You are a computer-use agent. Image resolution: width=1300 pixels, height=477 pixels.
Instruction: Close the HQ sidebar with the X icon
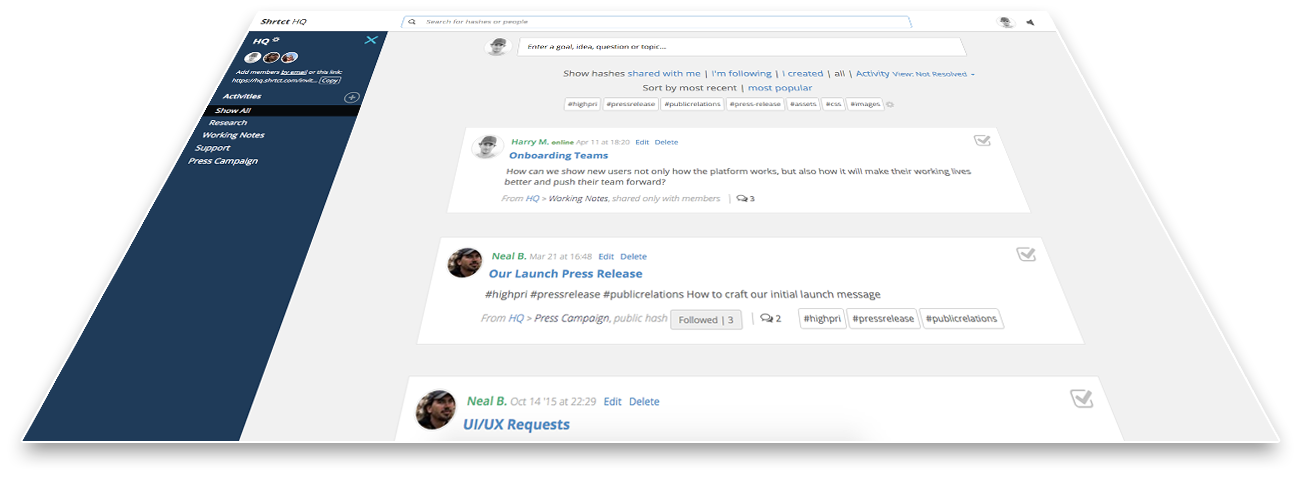[x=371, y=40]
